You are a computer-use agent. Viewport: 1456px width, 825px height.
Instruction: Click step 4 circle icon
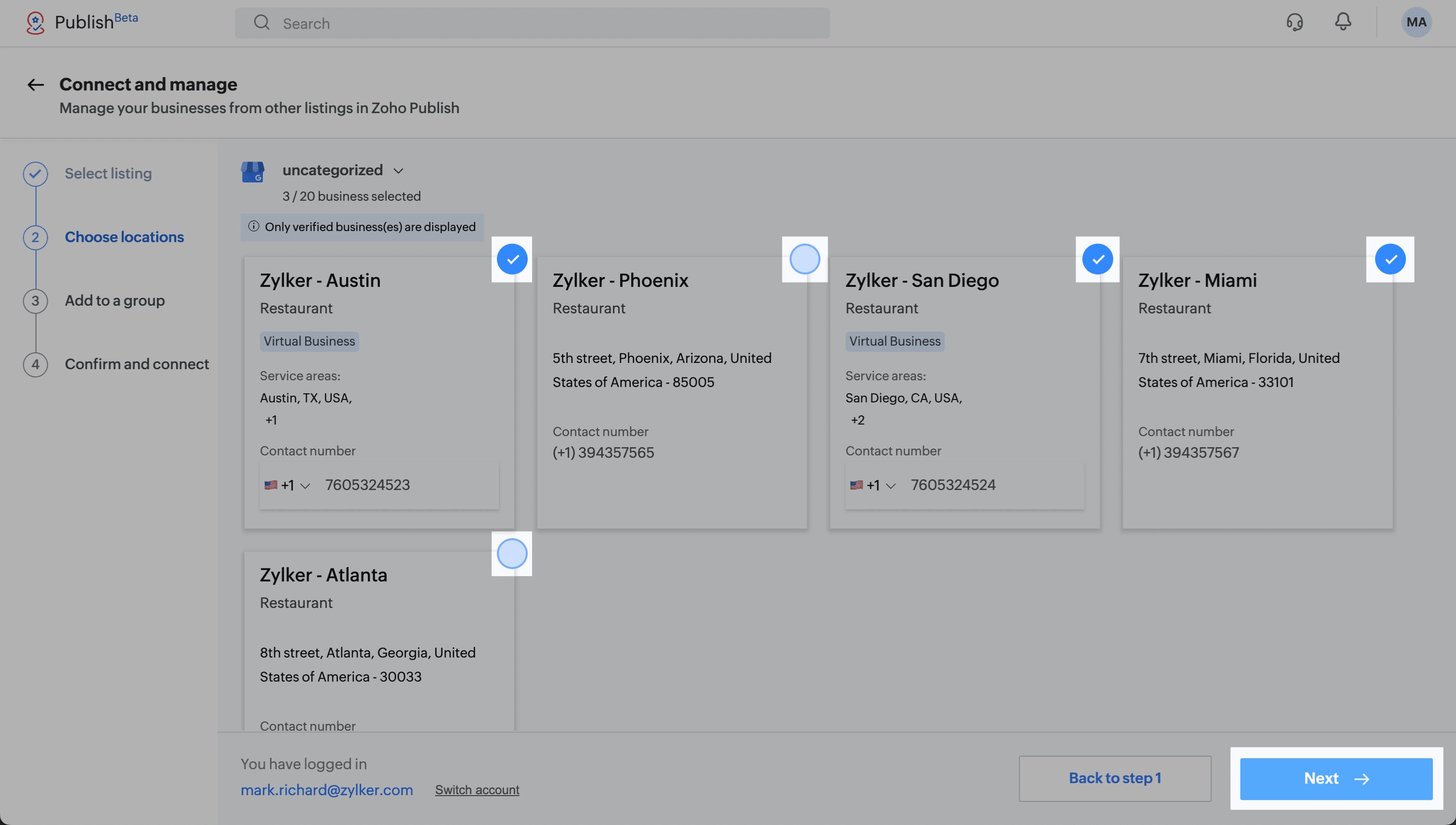(35, 364)
